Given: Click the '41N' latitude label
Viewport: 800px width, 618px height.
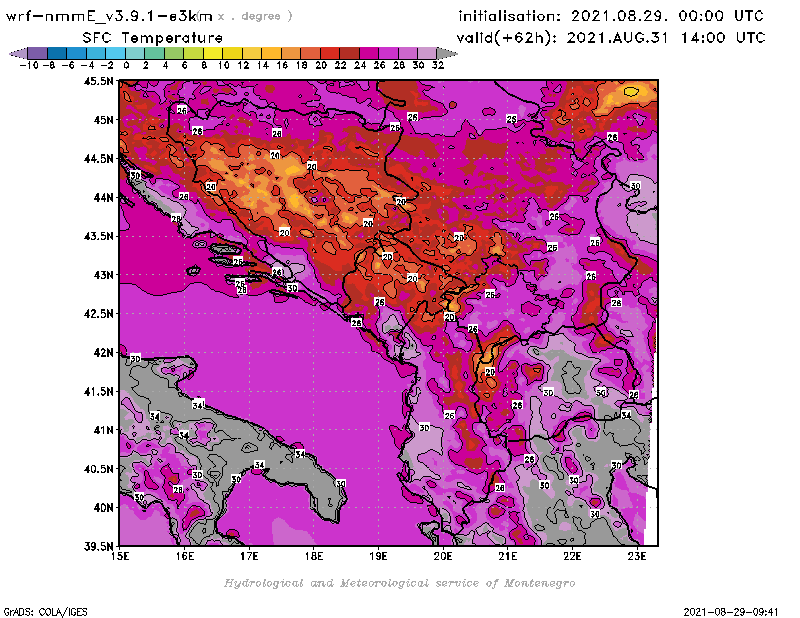Looking at the screenshot, I should tap(103, 430).
